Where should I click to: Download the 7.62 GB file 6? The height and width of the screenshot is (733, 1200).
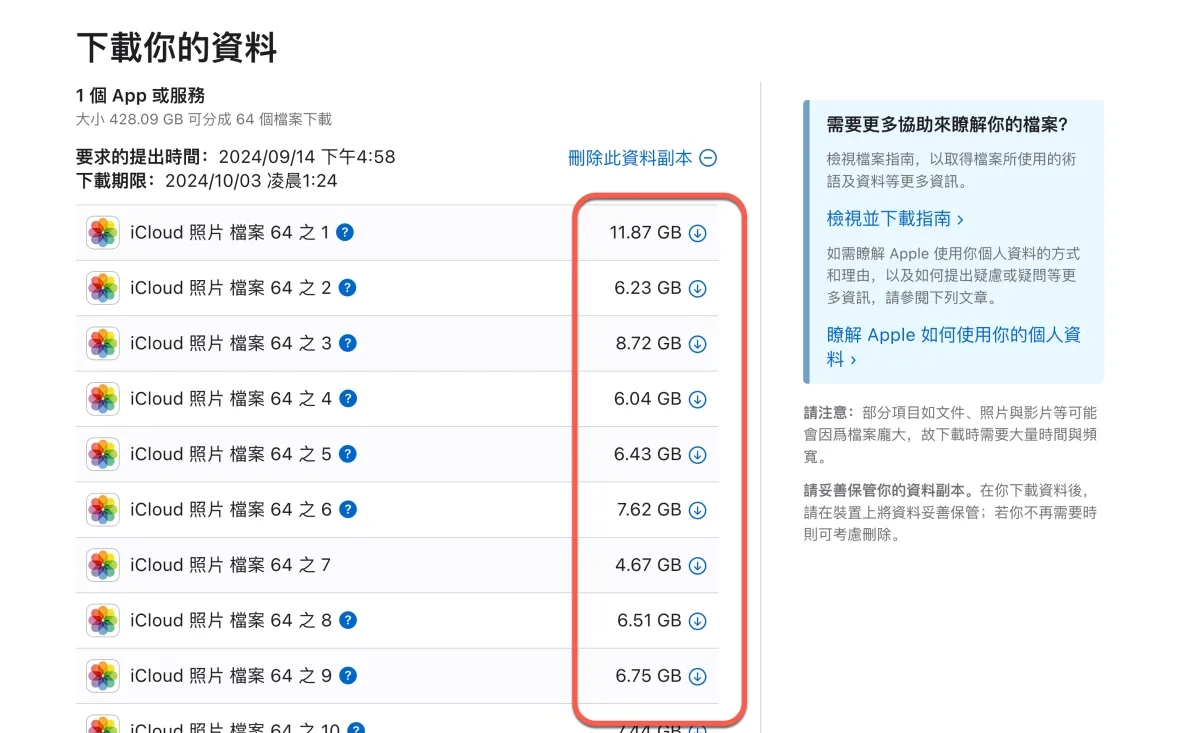[x=698, y=511]
